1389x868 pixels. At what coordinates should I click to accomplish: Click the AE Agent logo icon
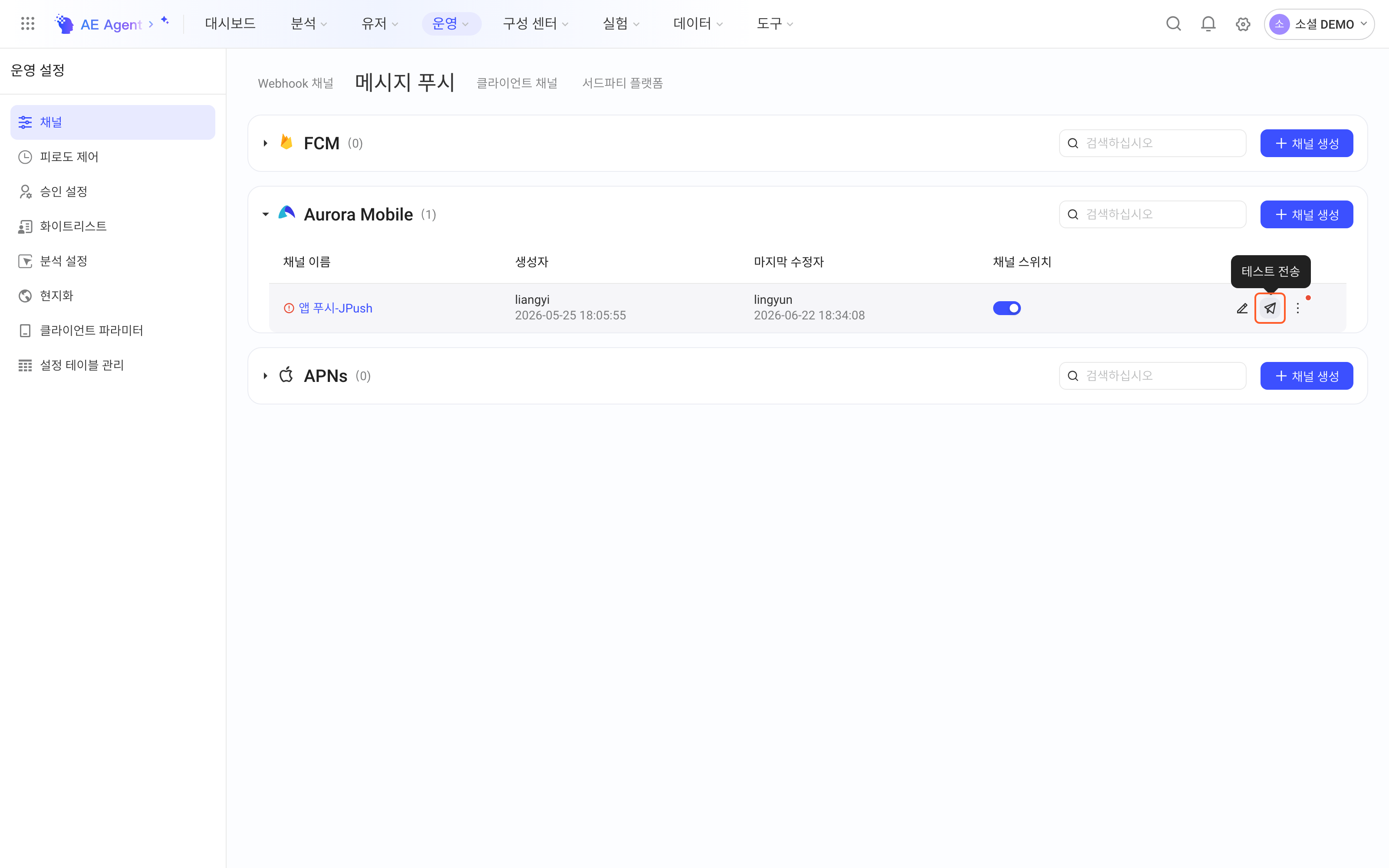(x=64, y=23)
